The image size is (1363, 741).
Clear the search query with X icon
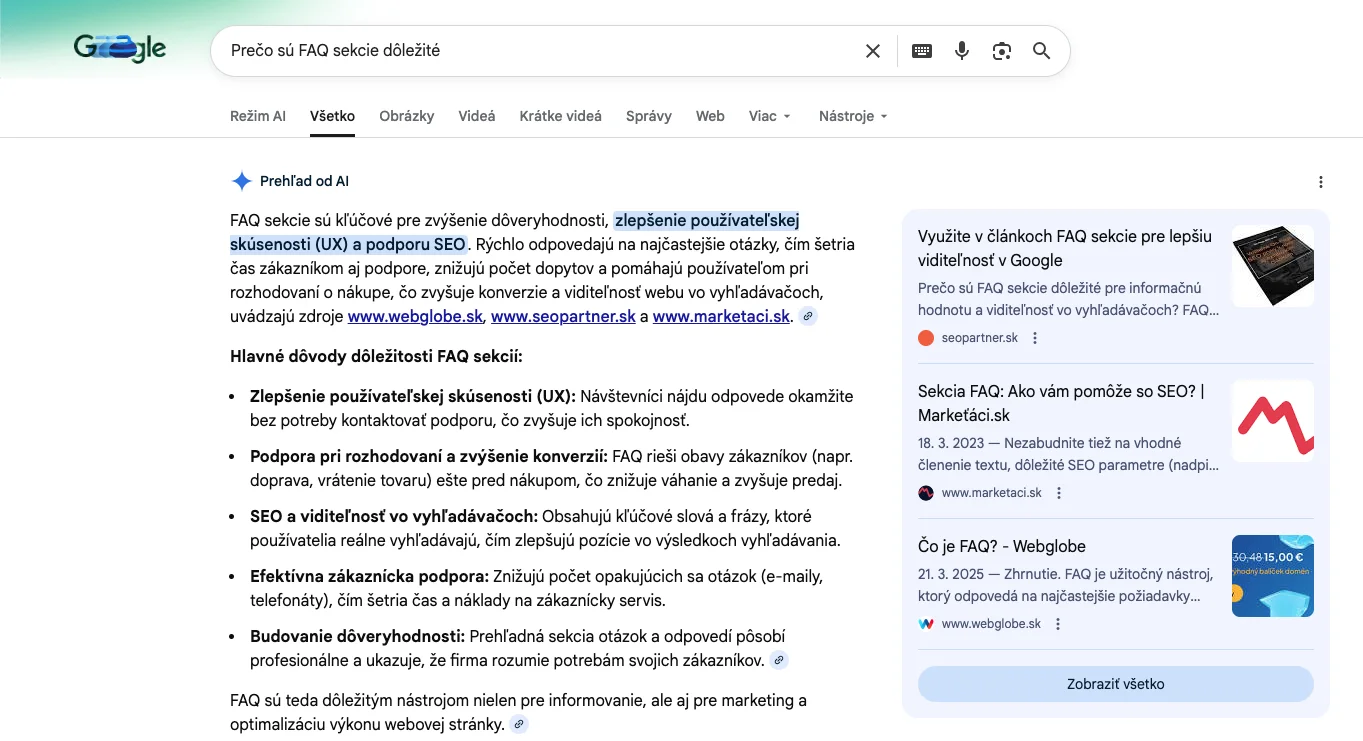[x=873, y=51]
